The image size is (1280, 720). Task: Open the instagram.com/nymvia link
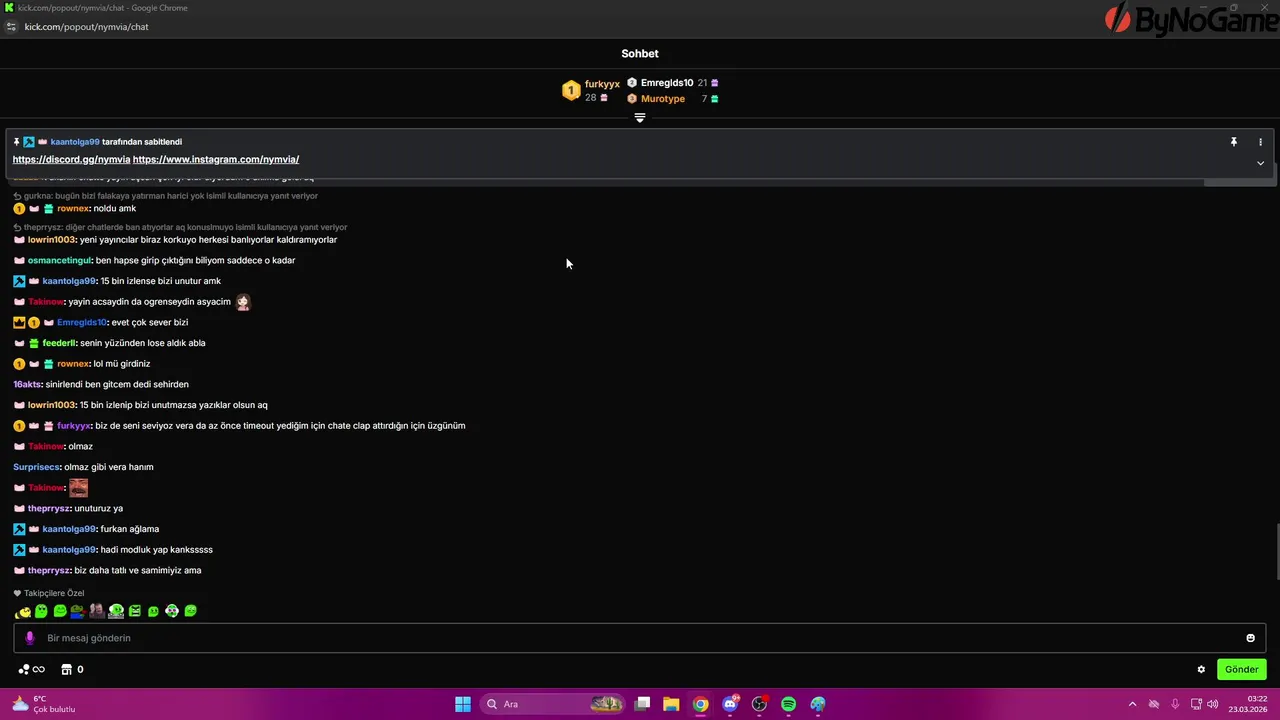click(216, 159)
